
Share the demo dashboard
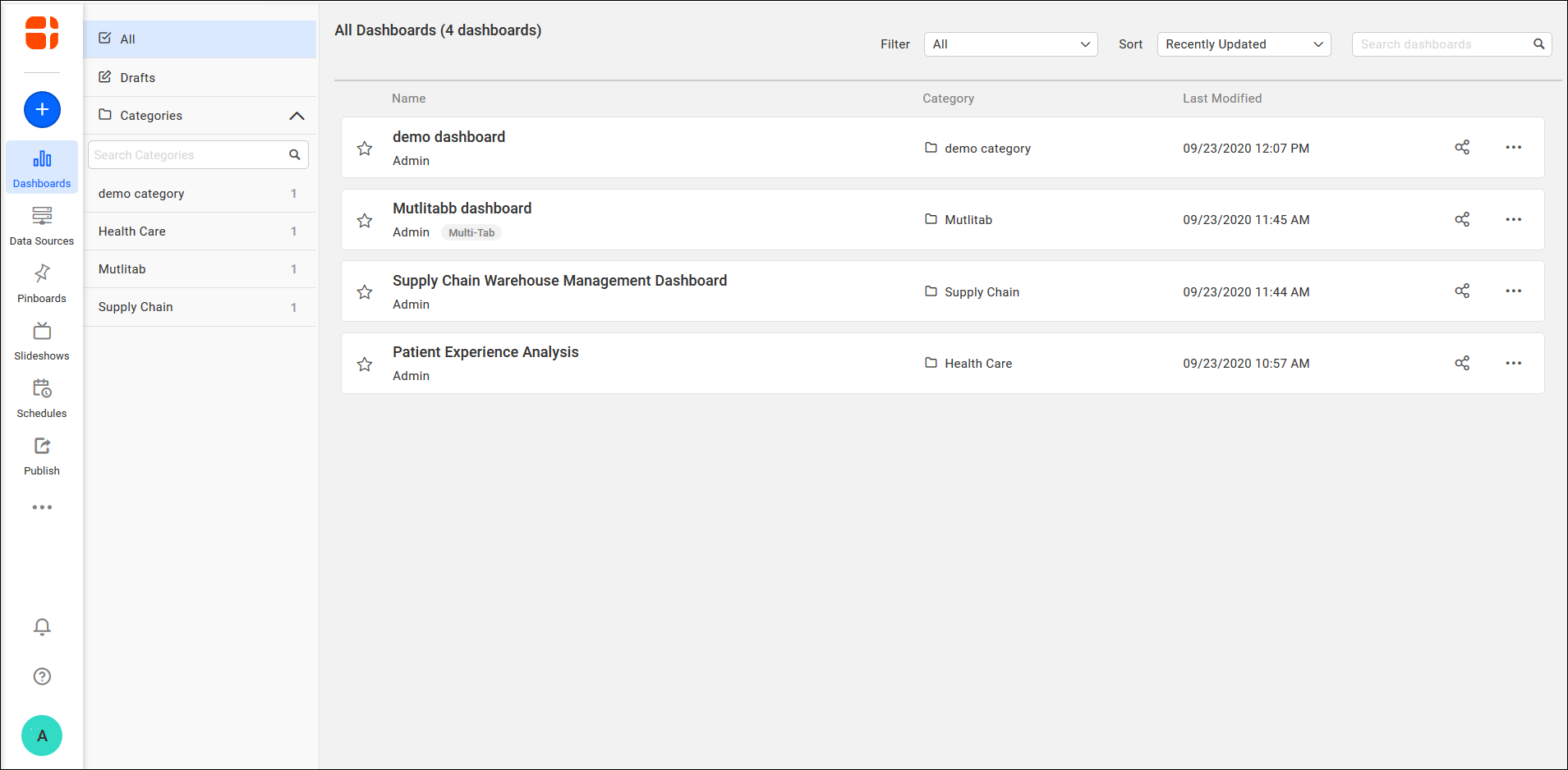(x=1461, y=148)
